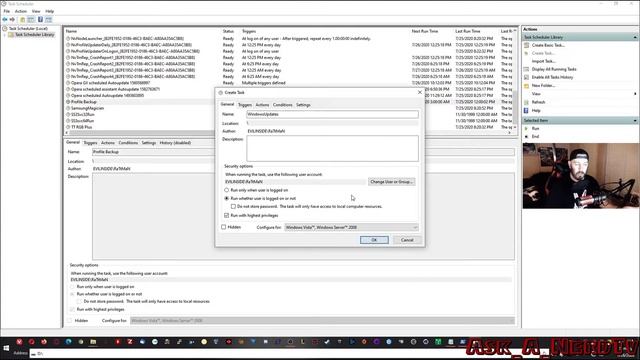Click the clock icon beside SamsungMagician task

(68, 108)
